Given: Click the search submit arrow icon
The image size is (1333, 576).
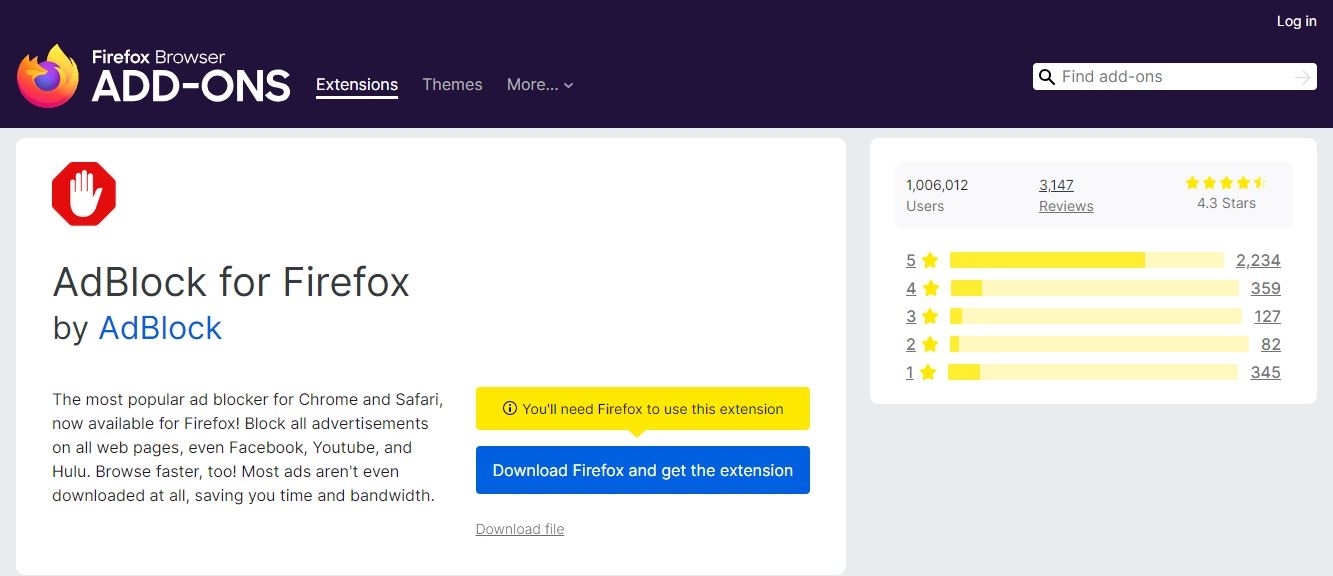Looking at the screenshot, I should (x=1302, y=77).
